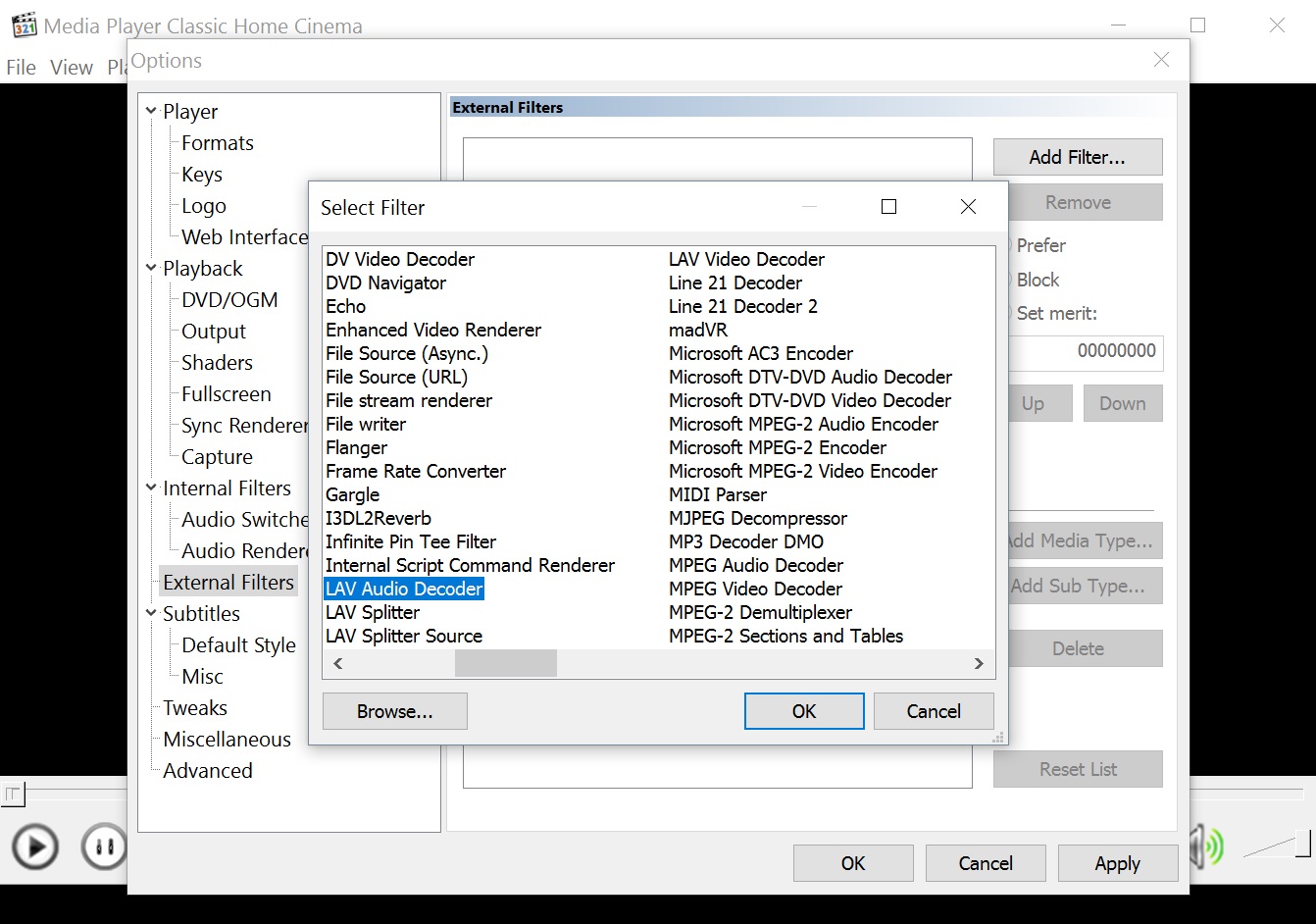
Task: Click Add Filter... button
Action: [x=1078, y=157]
